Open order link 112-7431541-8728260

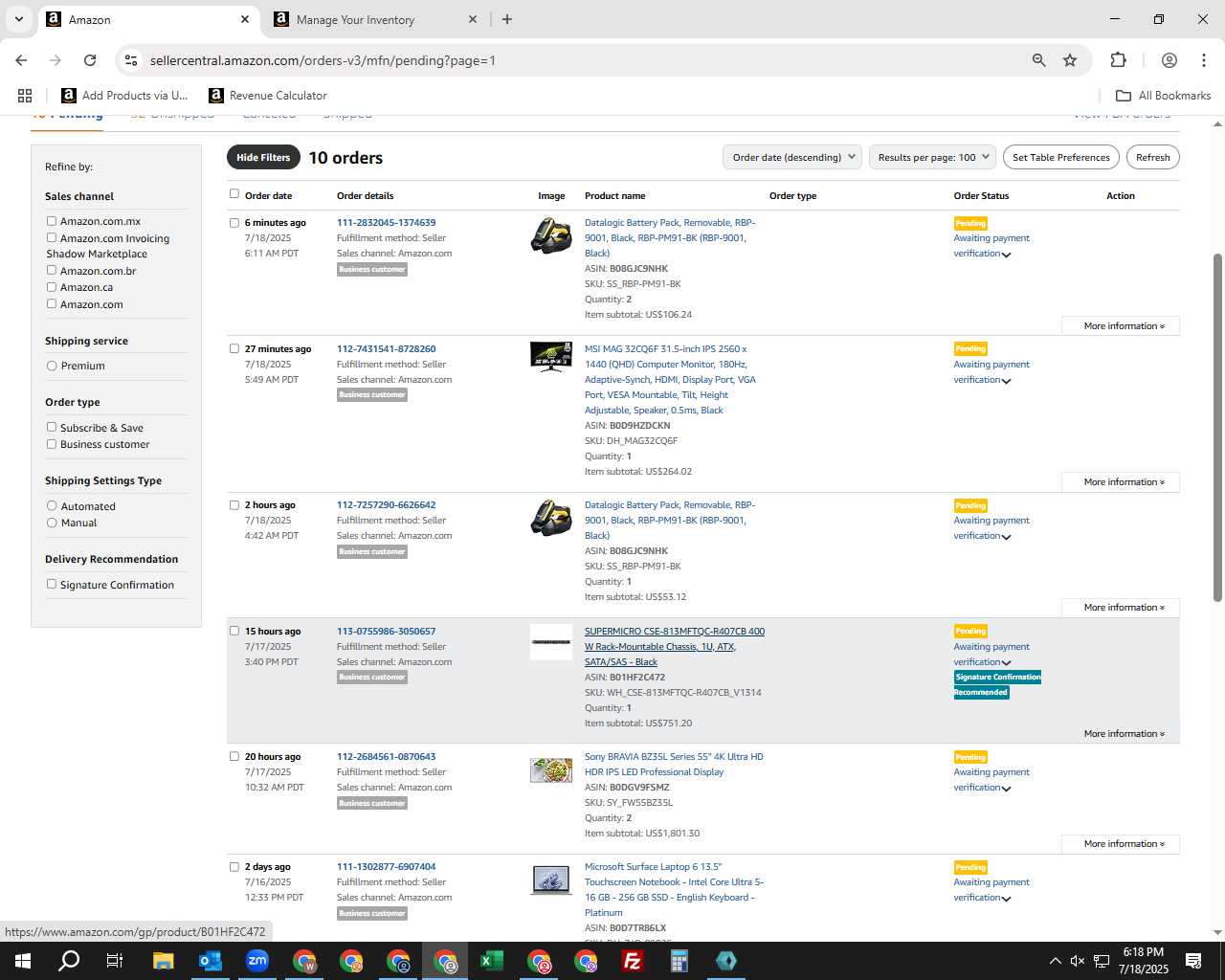386,348
